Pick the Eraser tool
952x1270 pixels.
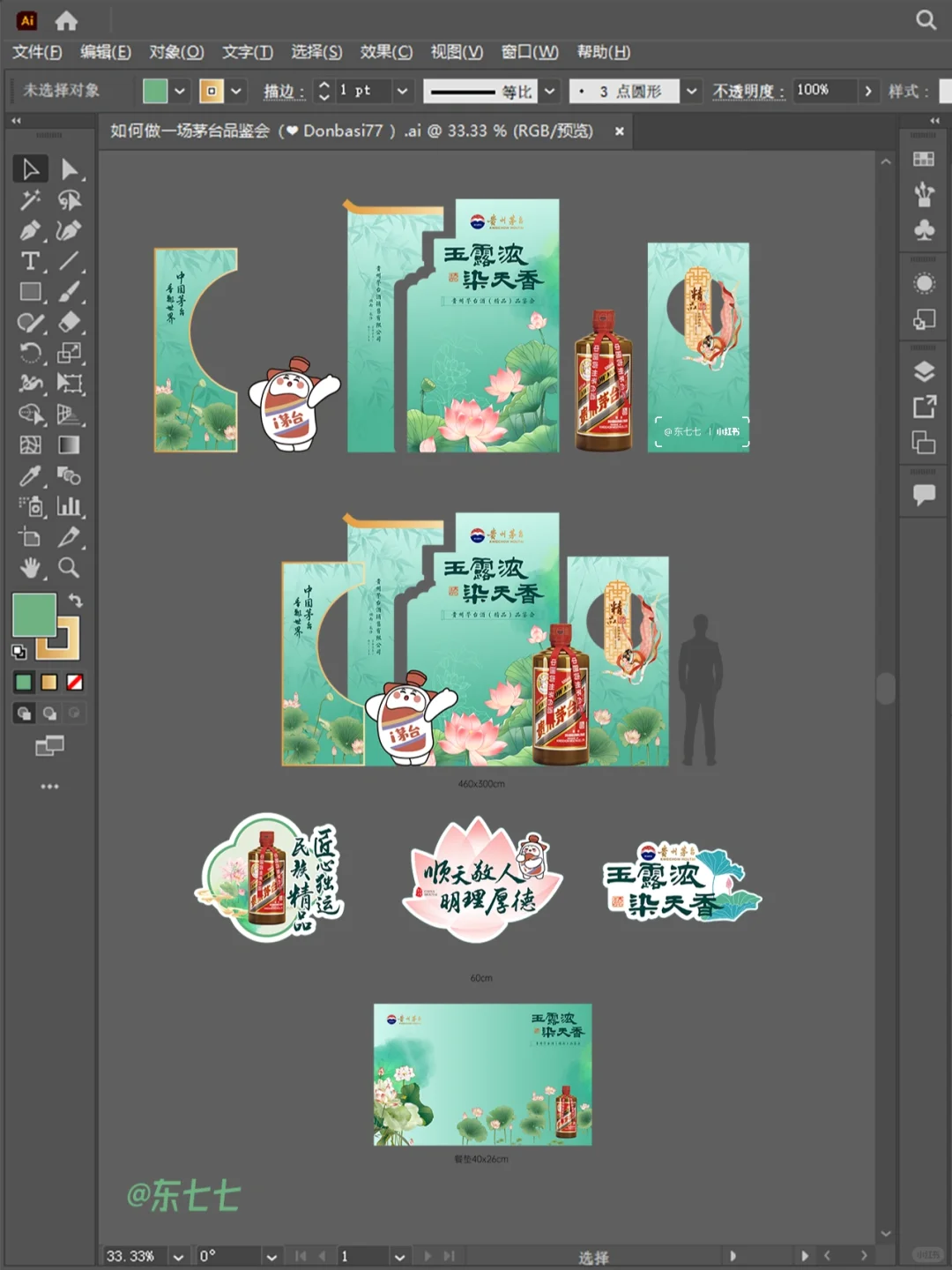70,322
